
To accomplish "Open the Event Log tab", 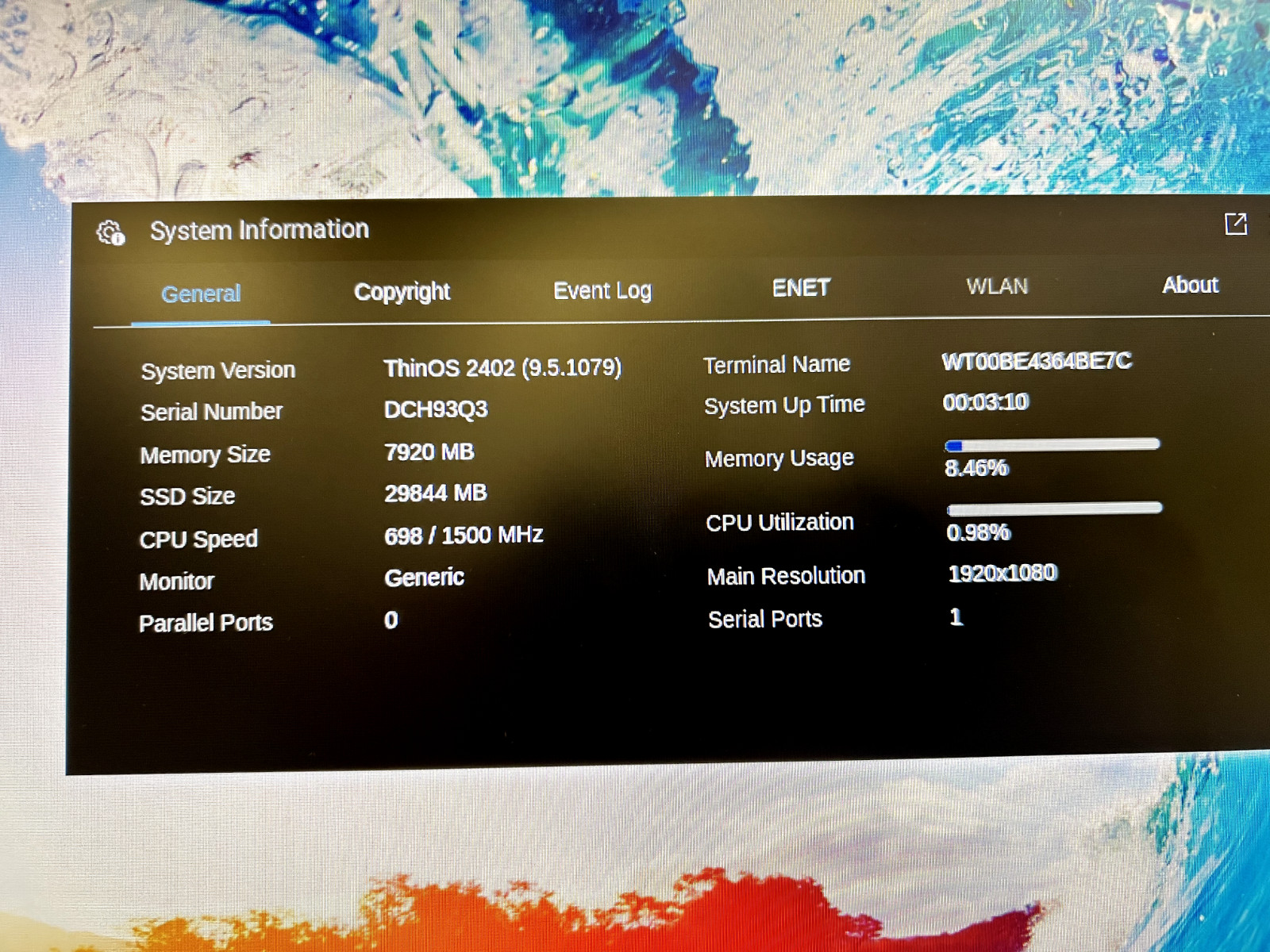I will pos(602,290).
